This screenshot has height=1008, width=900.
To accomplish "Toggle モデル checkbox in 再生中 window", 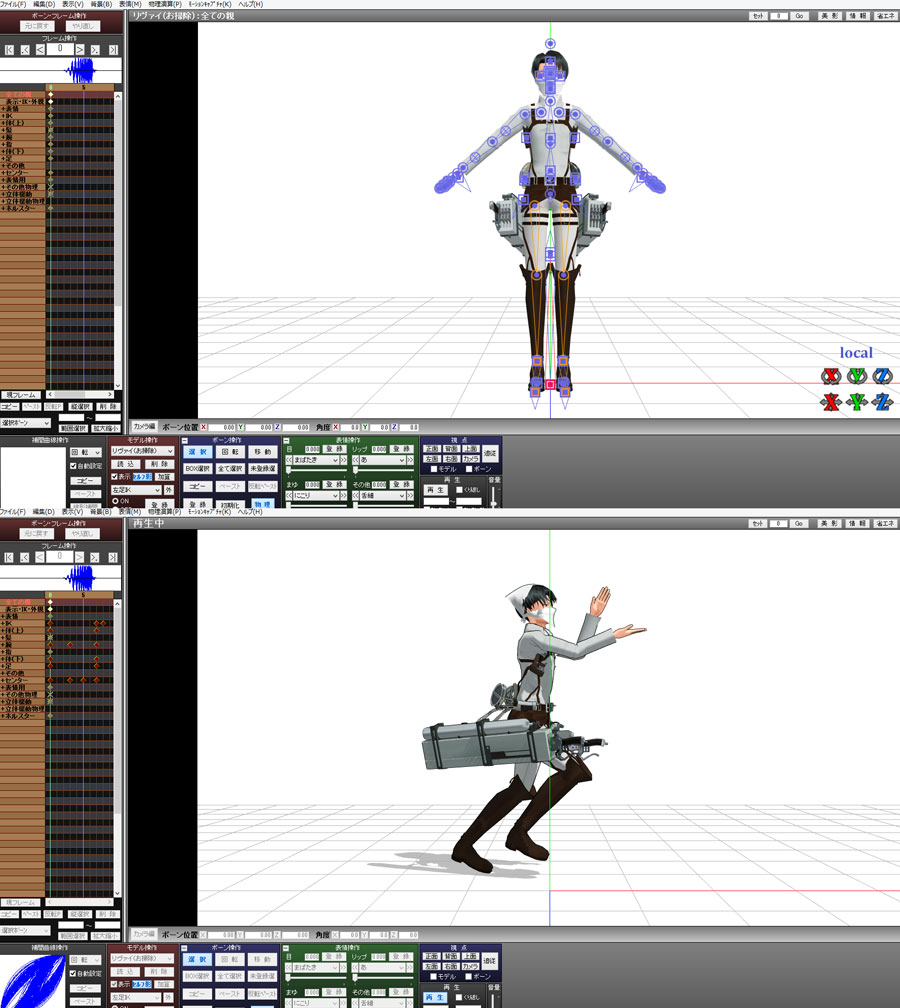I will (433, 976).
